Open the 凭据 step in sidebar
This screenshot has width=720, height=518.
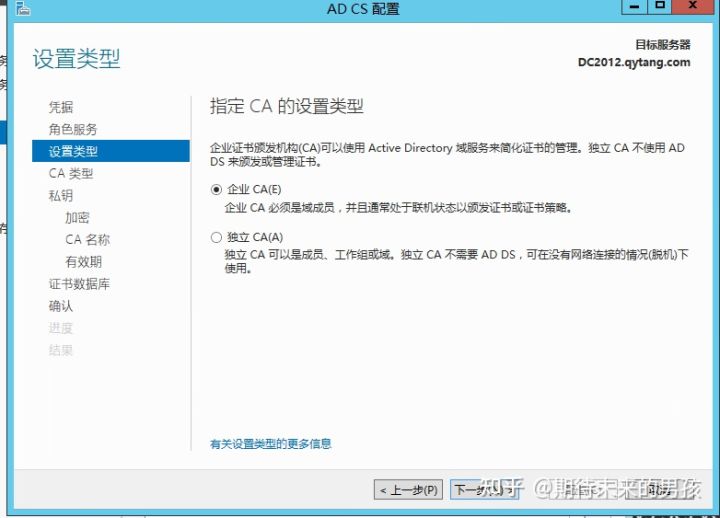coord(61,107)
